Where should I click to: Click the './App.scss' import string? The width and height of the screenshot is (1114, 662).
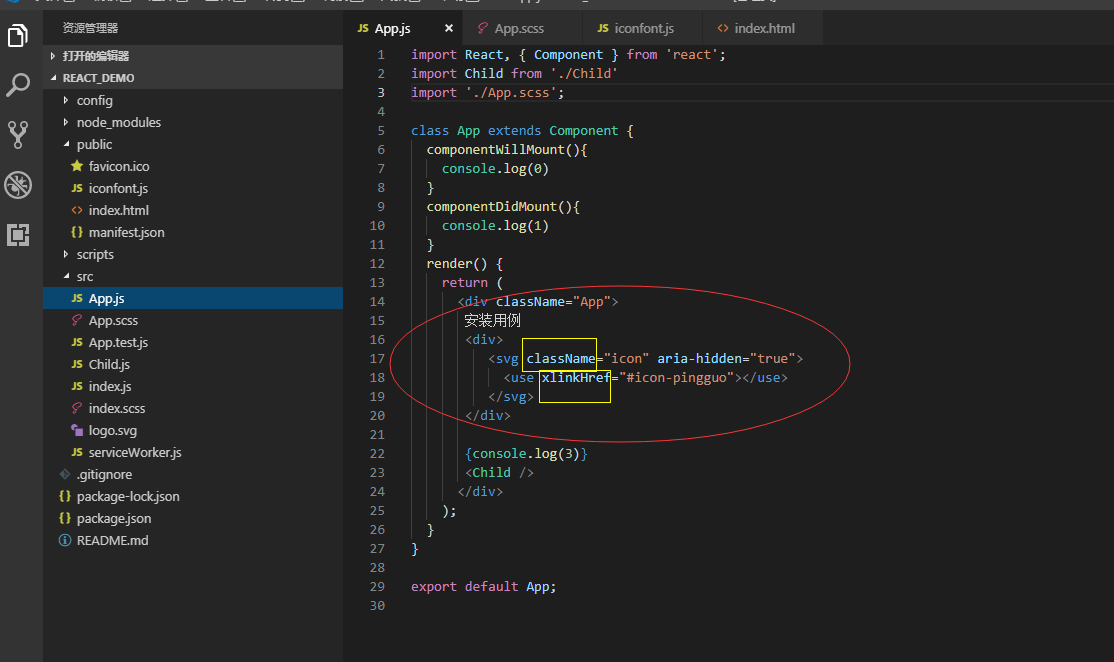click(x=511, y=93)
